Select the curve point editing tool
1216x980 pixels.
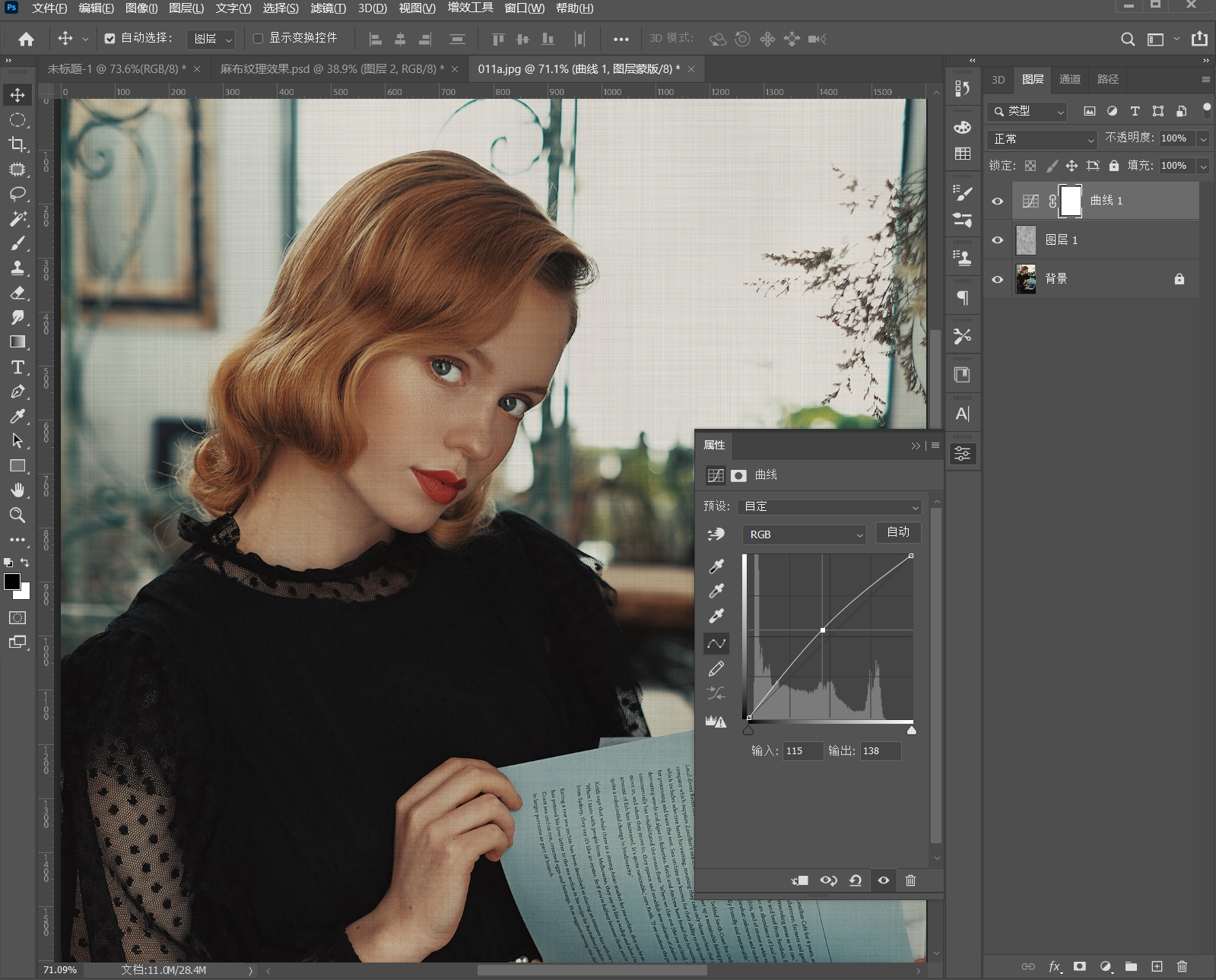716,643
